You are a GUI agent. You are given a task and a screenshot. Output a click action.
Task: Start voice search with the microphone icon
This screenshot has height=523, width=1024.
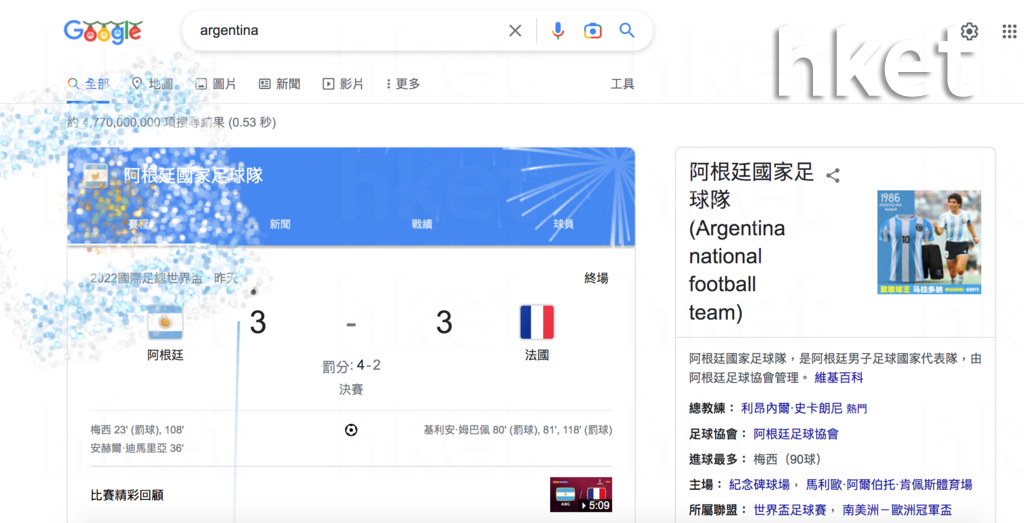tap(558, 31)
